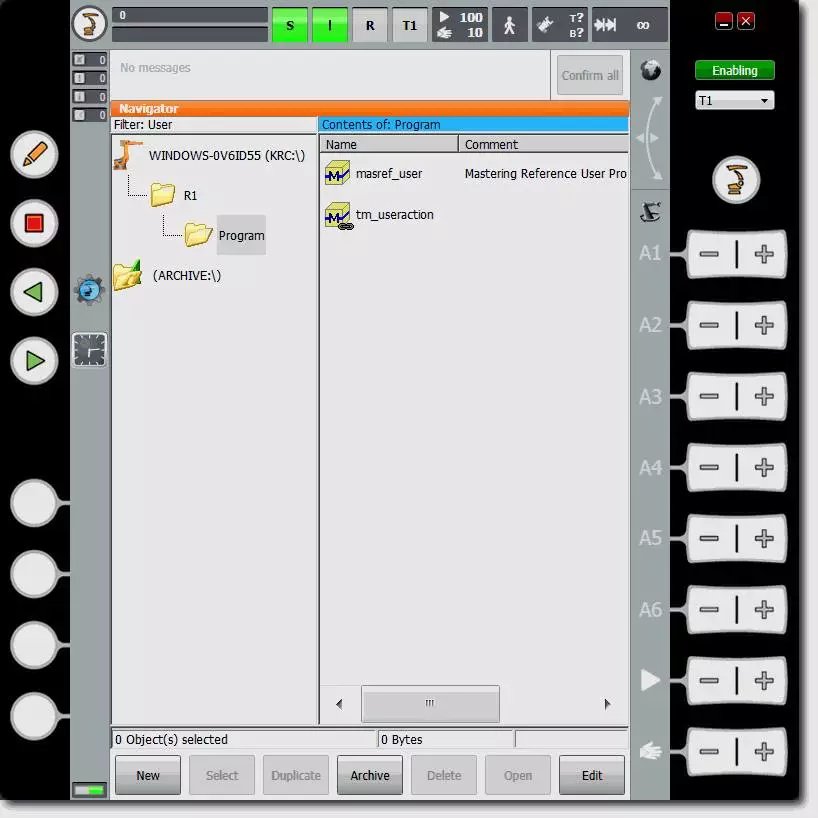This screenshot has width=818, height=818.
Task: Open the clock icon in left sidebar
Action: pos(89,350)
